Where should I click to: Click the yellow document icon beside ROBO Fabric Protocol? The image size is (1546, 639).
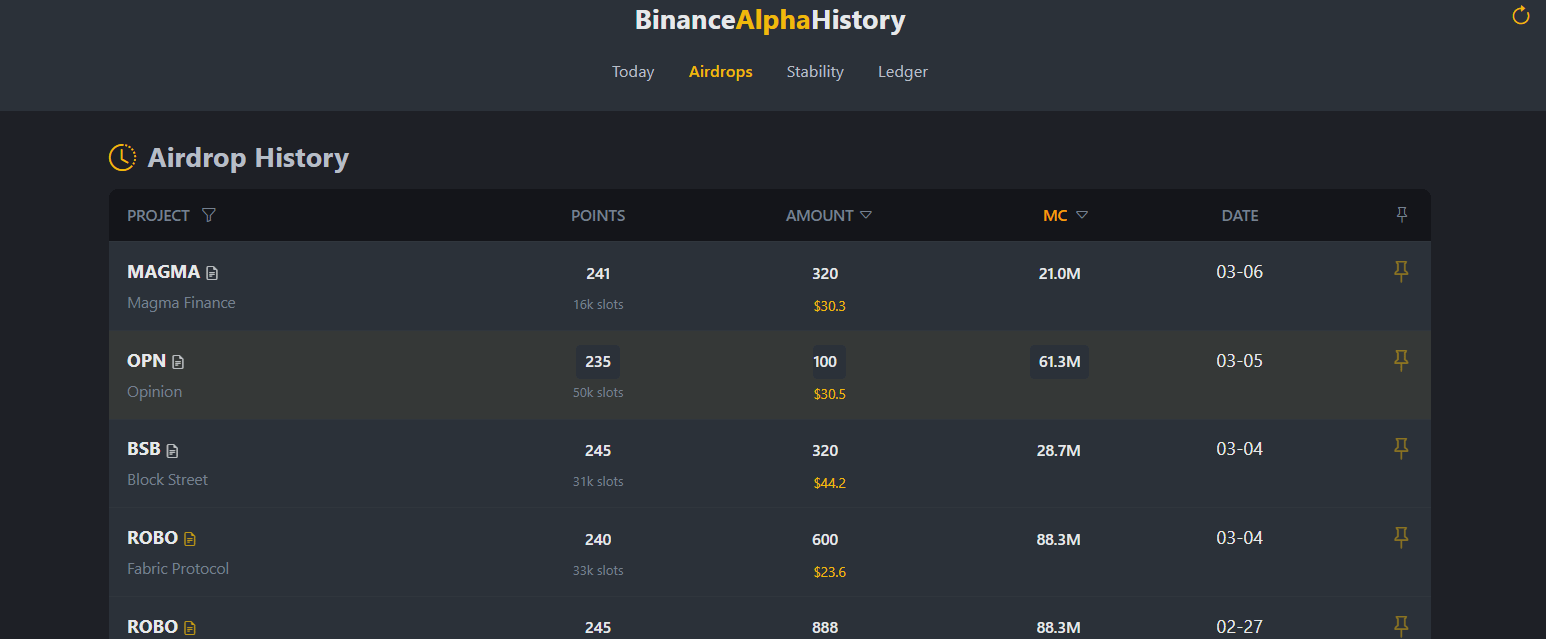pos(190,539)
